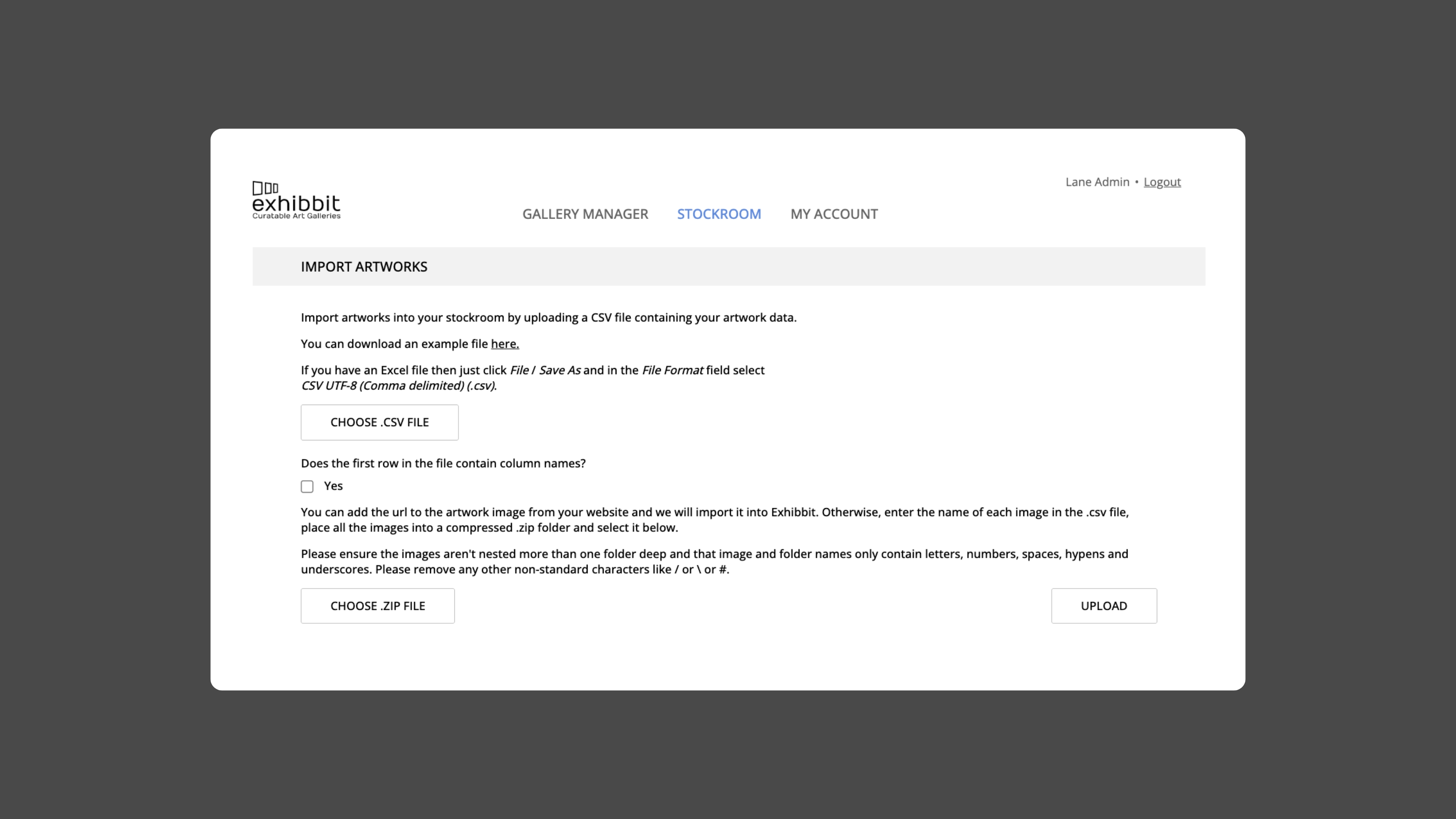Click the note about non-standard characters
This screenshot has height=819, width=1456.
715,562
